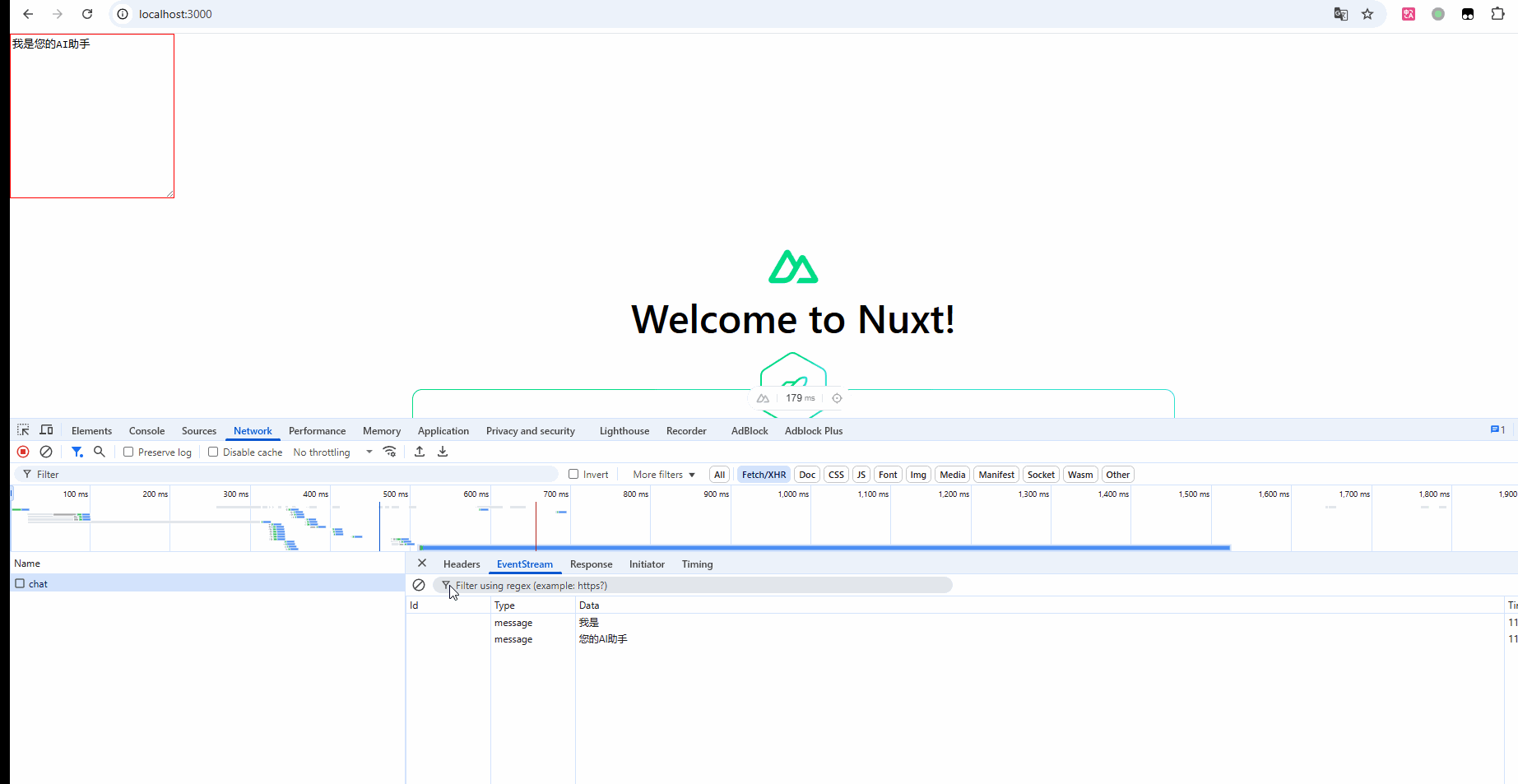Toggle the All request type filter

[720, 475]
